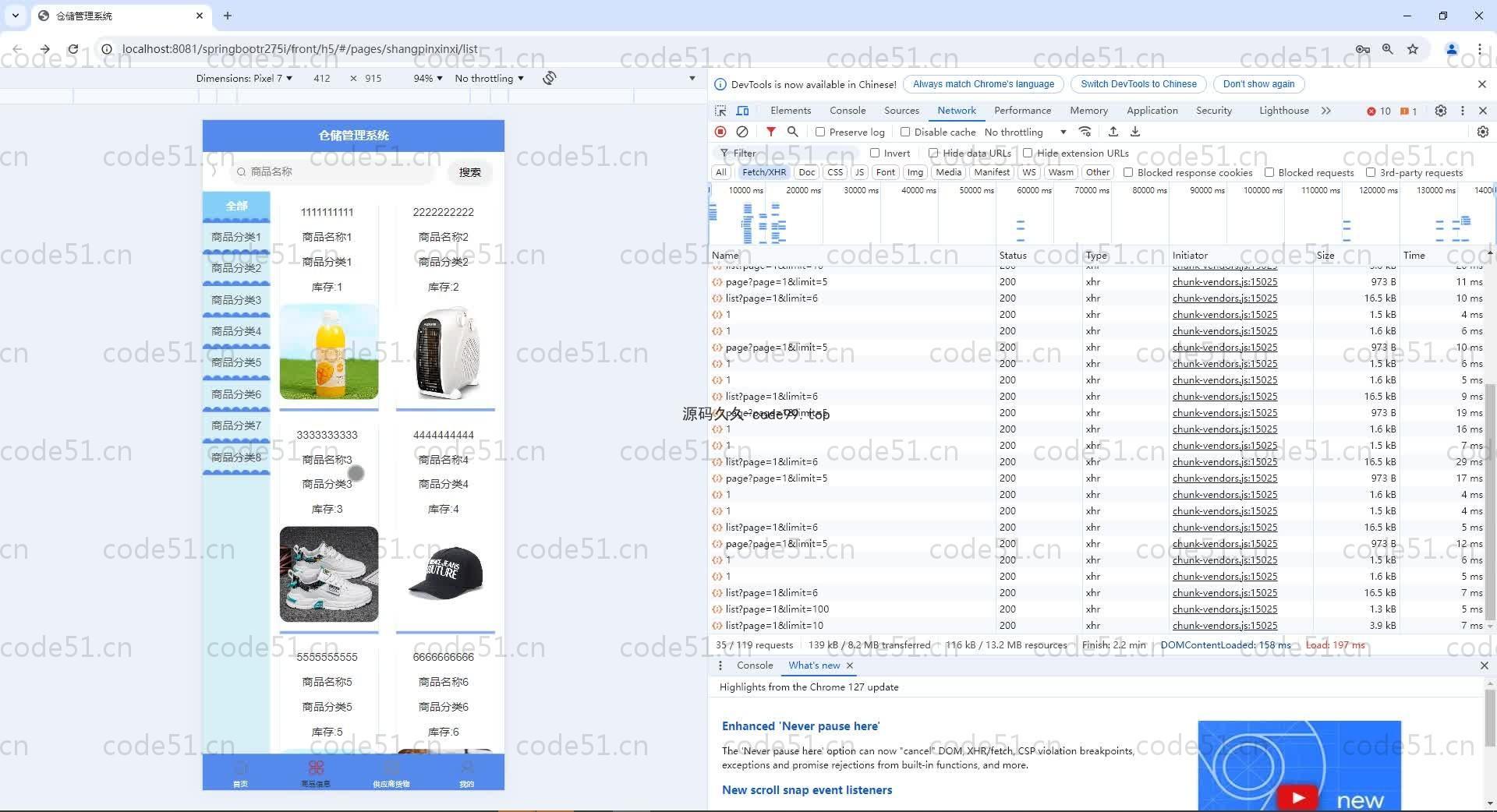Check 3rd-party requests checkbox
1497x812 pixels.
click(1371, 172)
